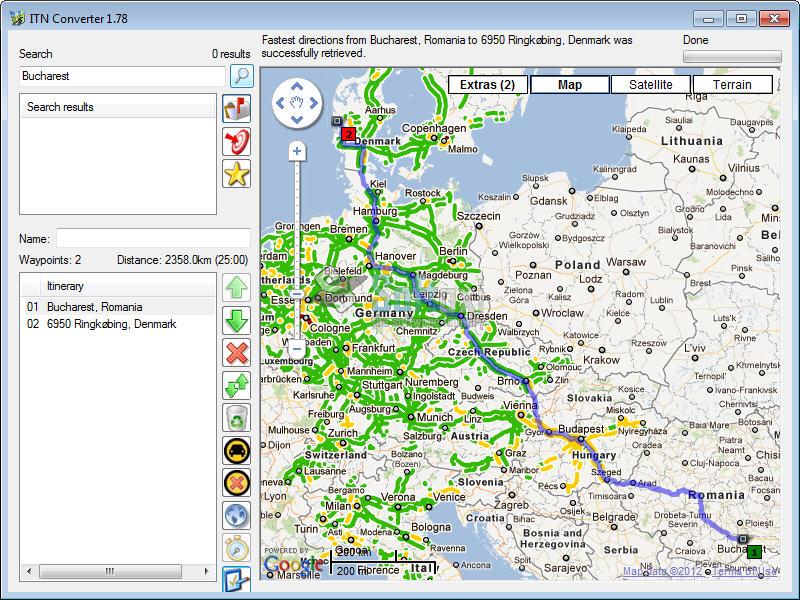Switch to Satellite view
The width and height of the screenshot is (800, 600).
click(x=651, y=85)
